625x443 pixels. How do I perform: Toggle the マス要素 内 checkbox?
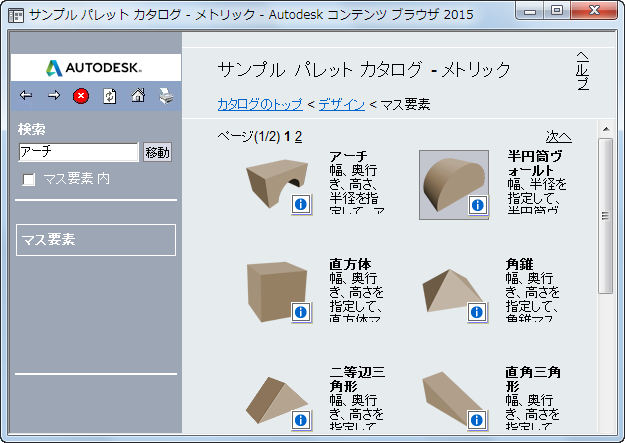[x=29, y=179]
